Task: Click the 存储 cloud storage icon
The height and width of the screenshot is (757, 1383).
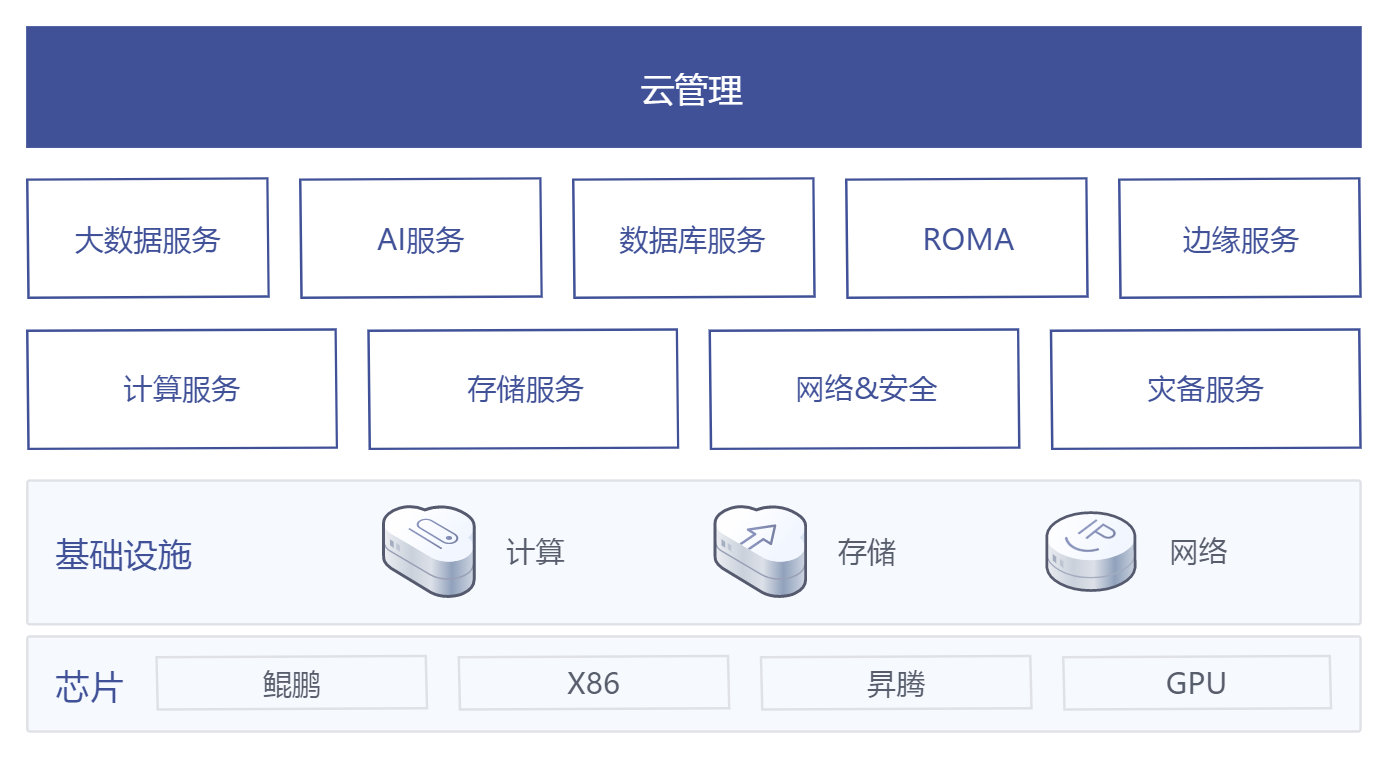Action: (760, 551)
